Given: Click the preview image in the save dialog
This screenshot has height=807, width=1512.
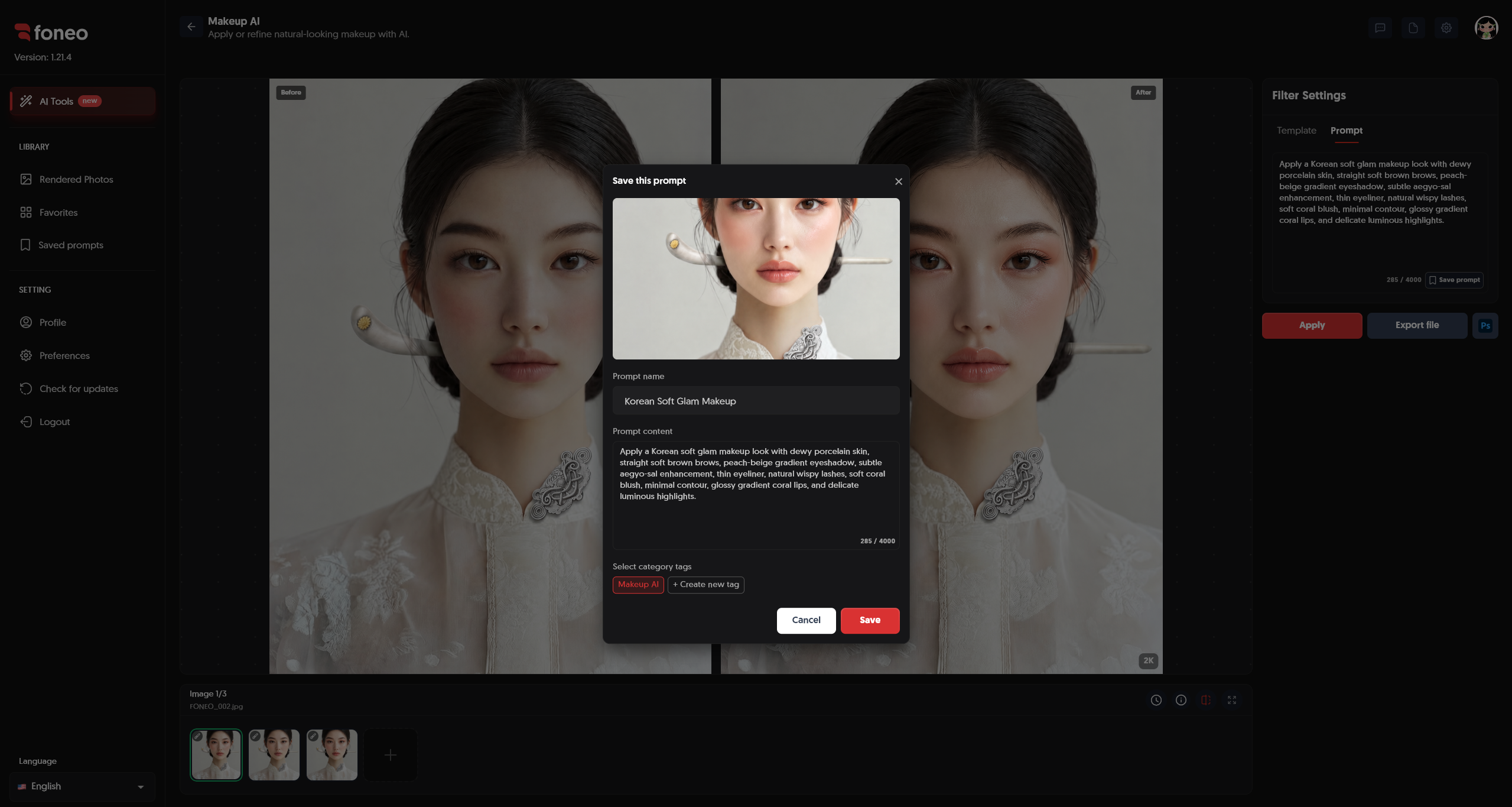Looking at the screenshot, I should click(756, 278).
